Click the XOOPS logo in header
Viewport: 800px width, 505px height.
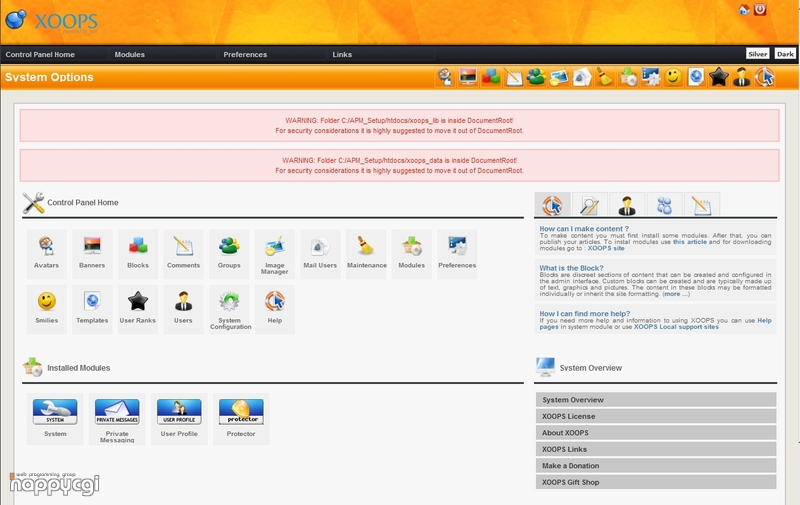52,20
